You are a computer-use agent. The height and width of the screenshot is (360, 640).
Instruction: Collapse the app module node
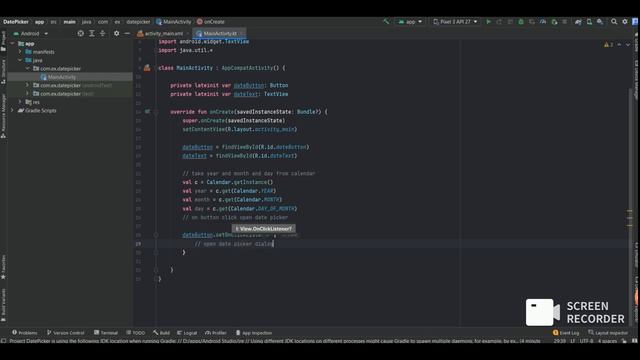(x=12, y=43)
